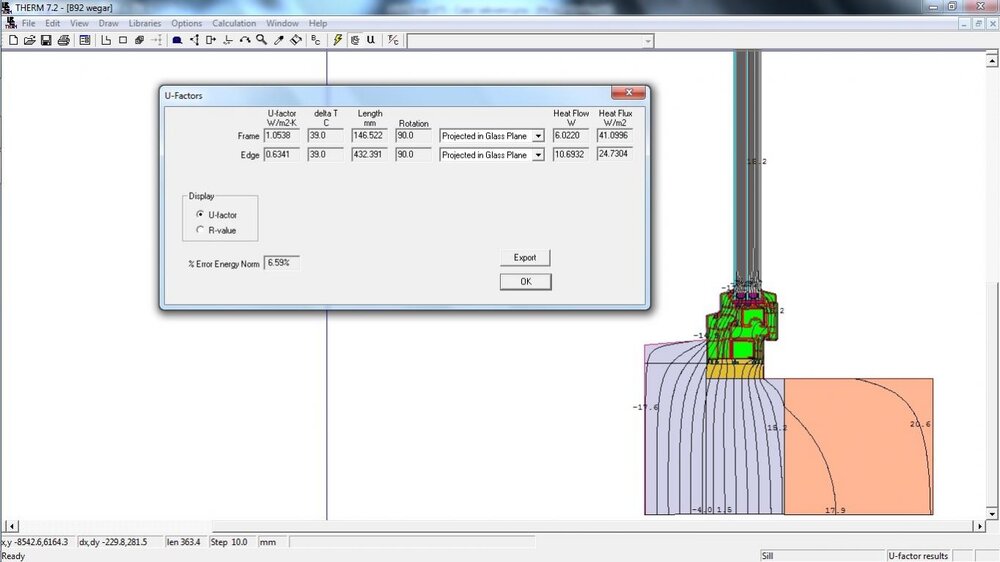Click the Zoom magnifier tool

(261, 40)
